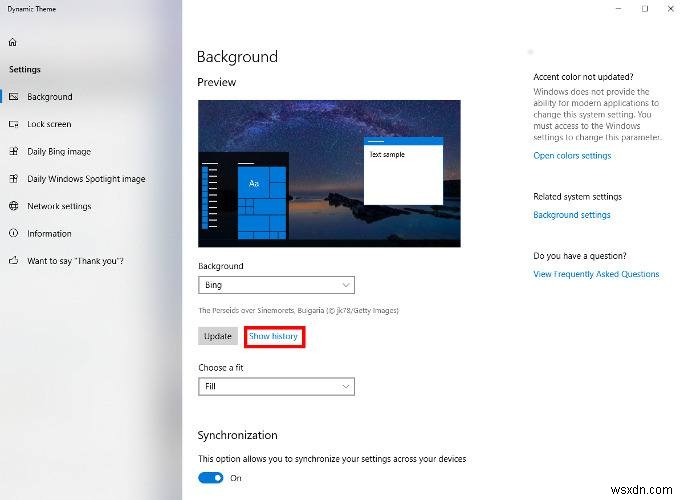Open colors settings link

pos(572,155)
